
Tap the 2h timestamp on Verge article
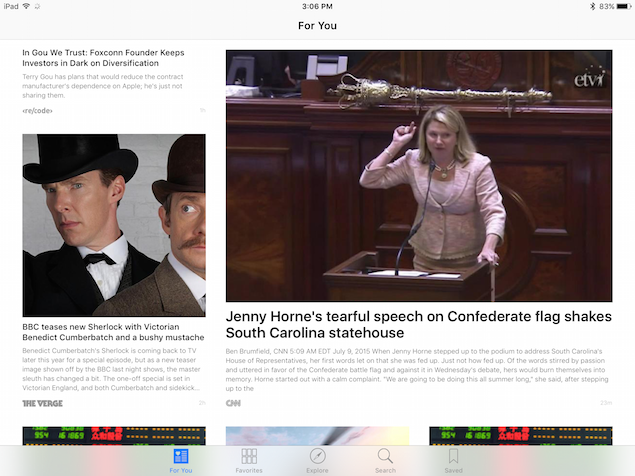(x=202, y=403)
